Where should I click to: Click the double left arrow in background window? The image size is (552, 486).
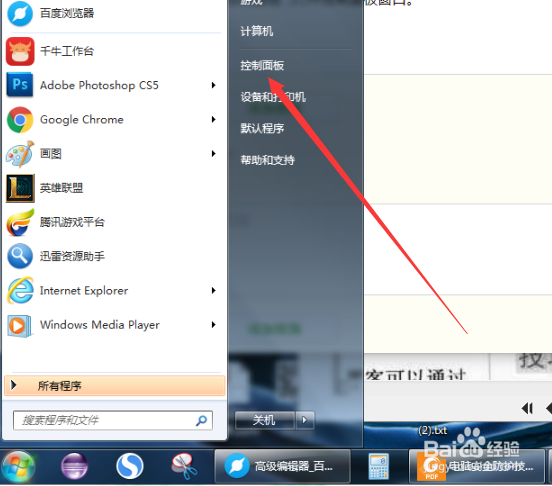pos(527,409)
